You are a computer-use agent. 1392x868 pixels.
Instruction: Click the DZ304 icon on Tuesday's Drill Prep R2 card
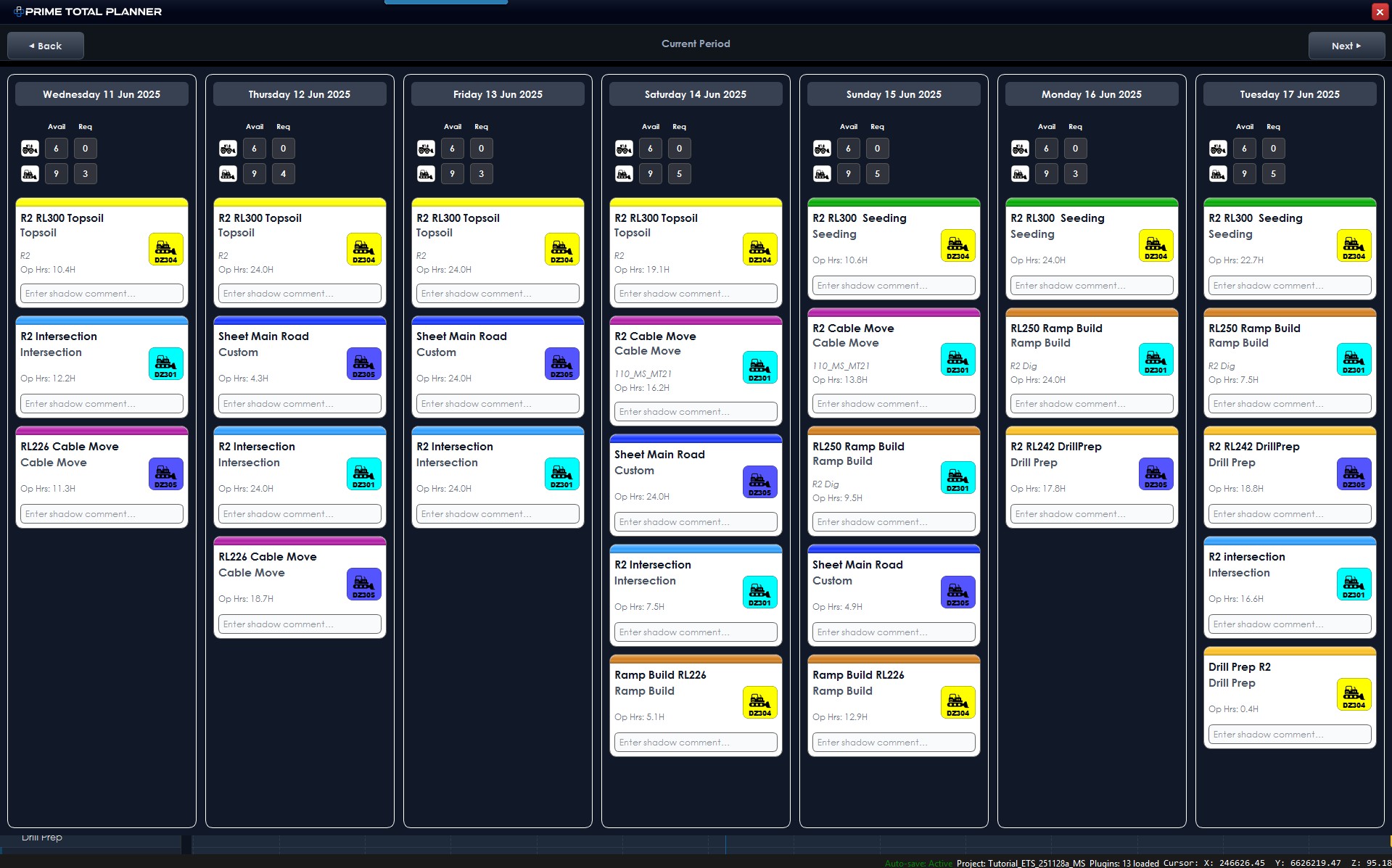[1354, 694]
